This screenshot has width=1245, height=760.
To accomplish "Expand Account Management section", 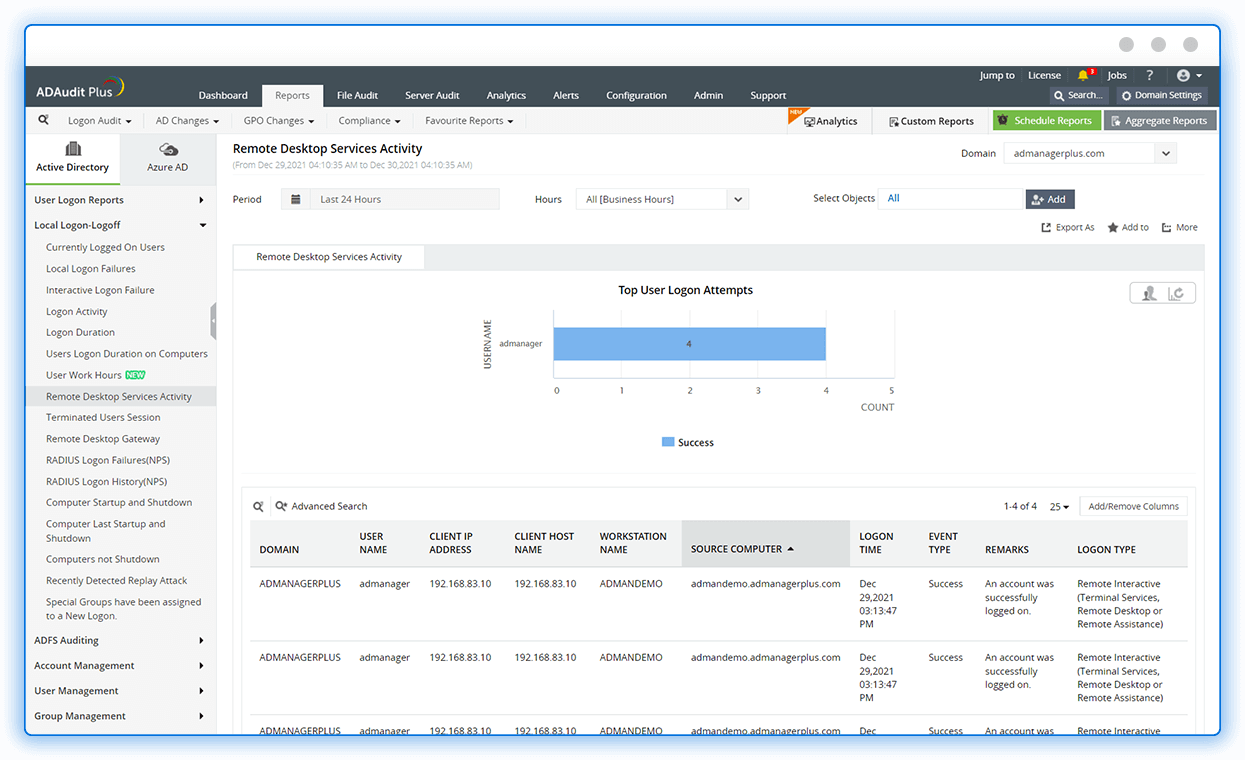I will (120, 665).
